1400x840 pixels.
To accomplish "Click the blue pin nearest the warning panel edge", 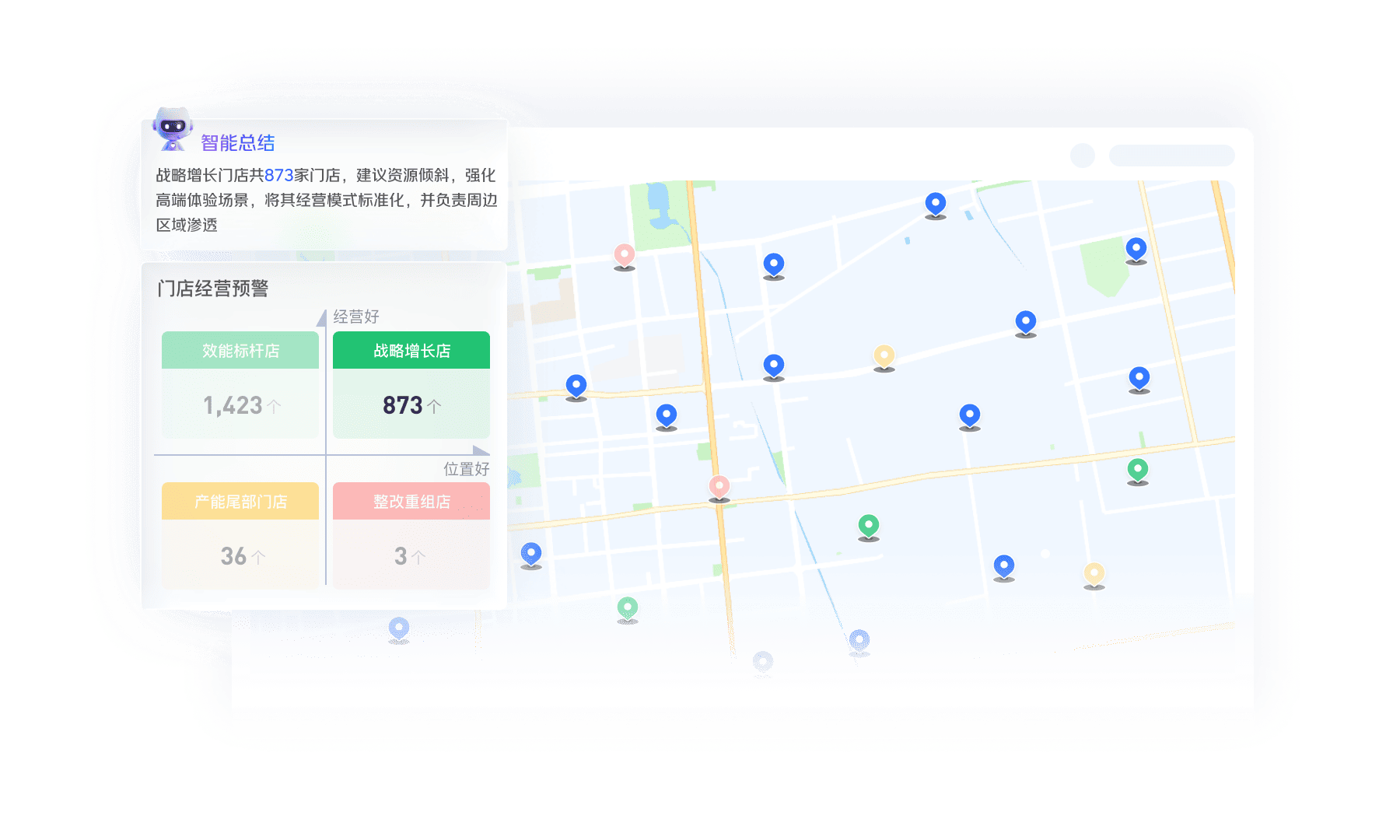I will point(531,555).
